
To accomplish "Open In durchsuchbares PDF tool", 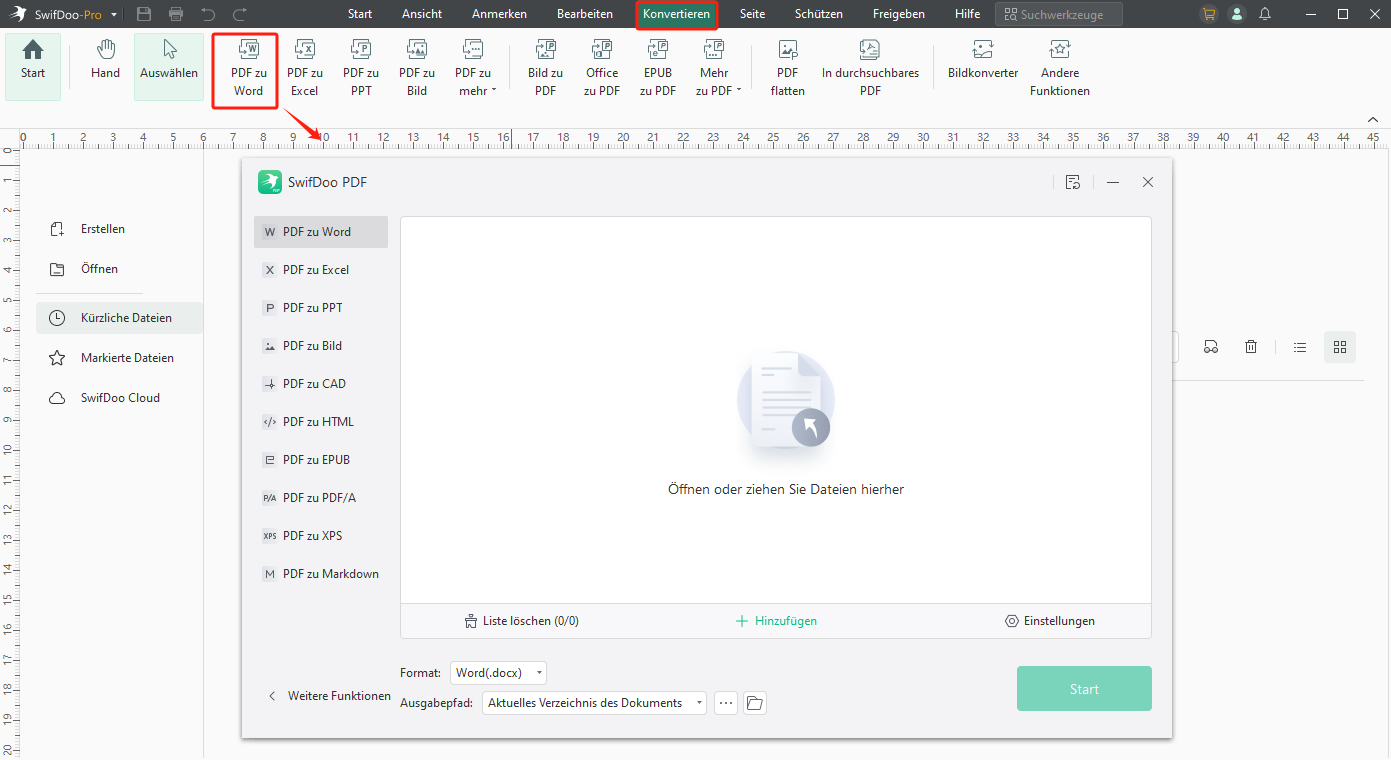I will 870,68.
